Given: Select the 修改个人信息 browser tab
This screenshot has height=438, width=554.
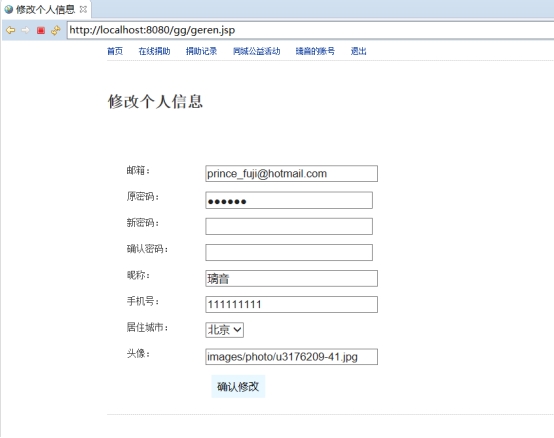Looking at the screenshot, I should coord(46,10).
